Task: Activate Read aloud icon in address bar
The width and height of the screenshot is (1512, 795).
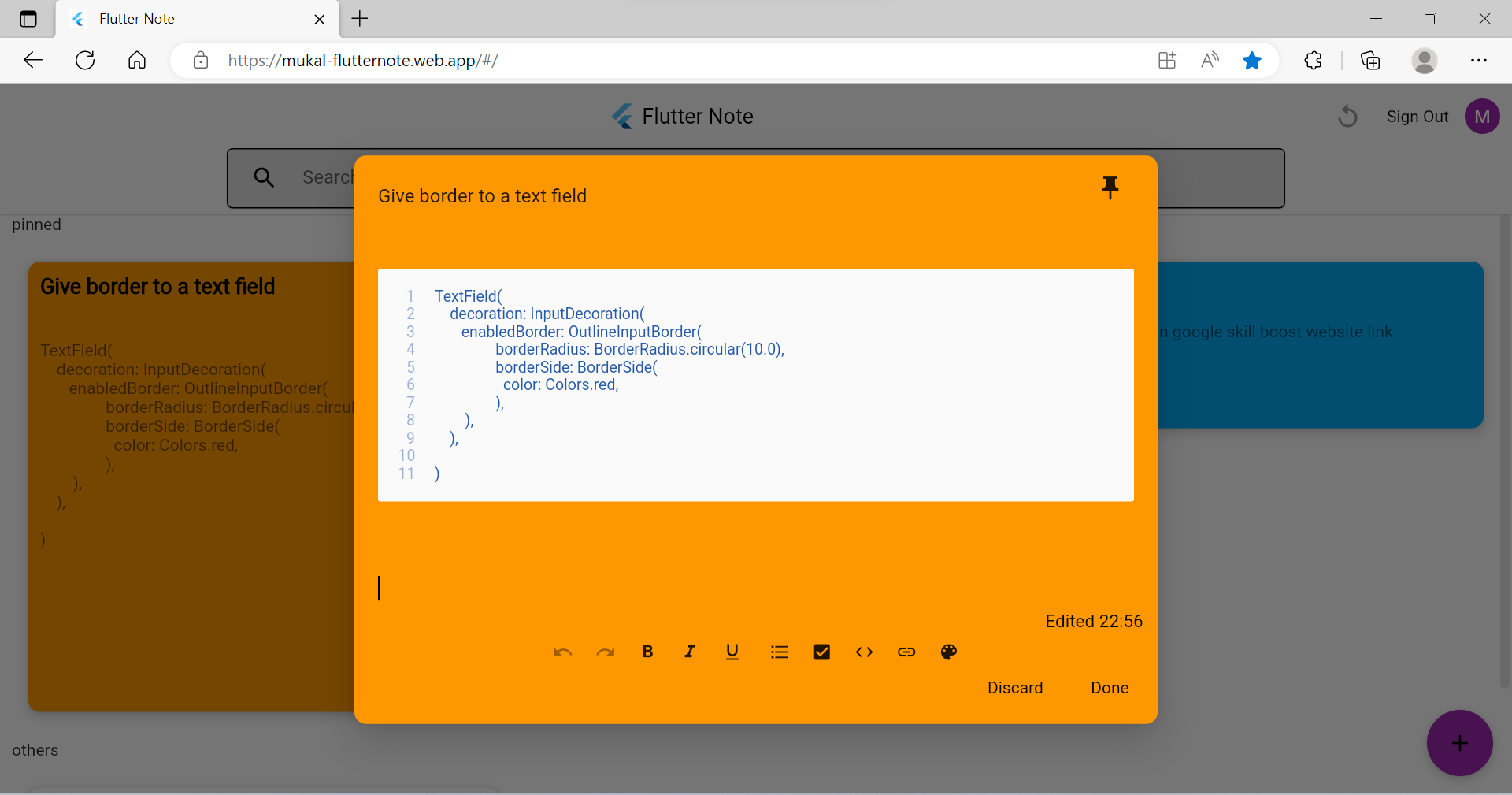Action: 1210,60
